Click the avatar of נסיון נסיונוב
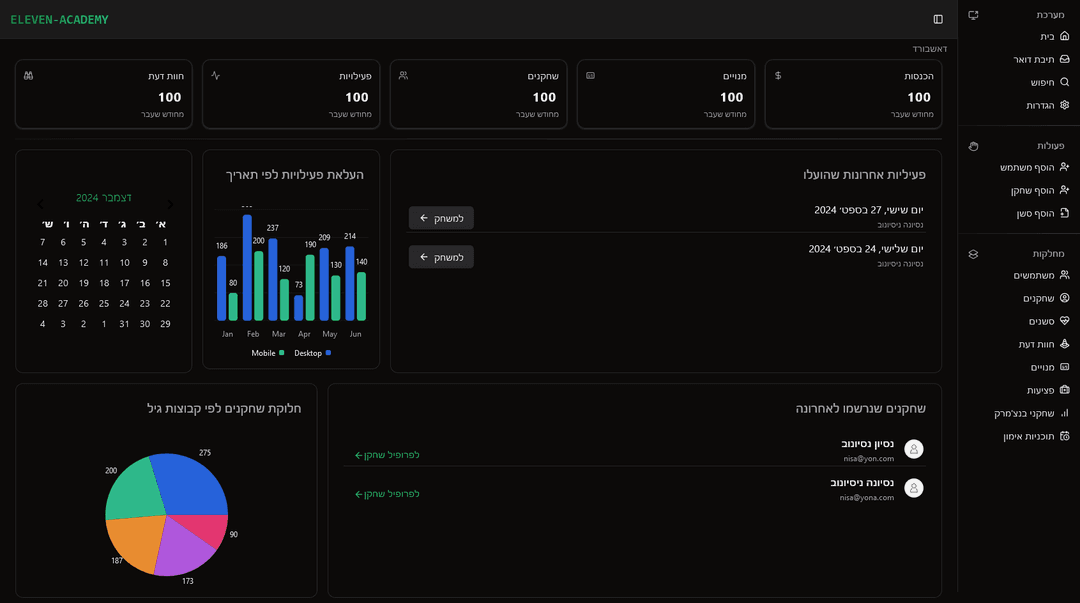The width and height of the screenshot is (1080, 603). tap(913, 449)
